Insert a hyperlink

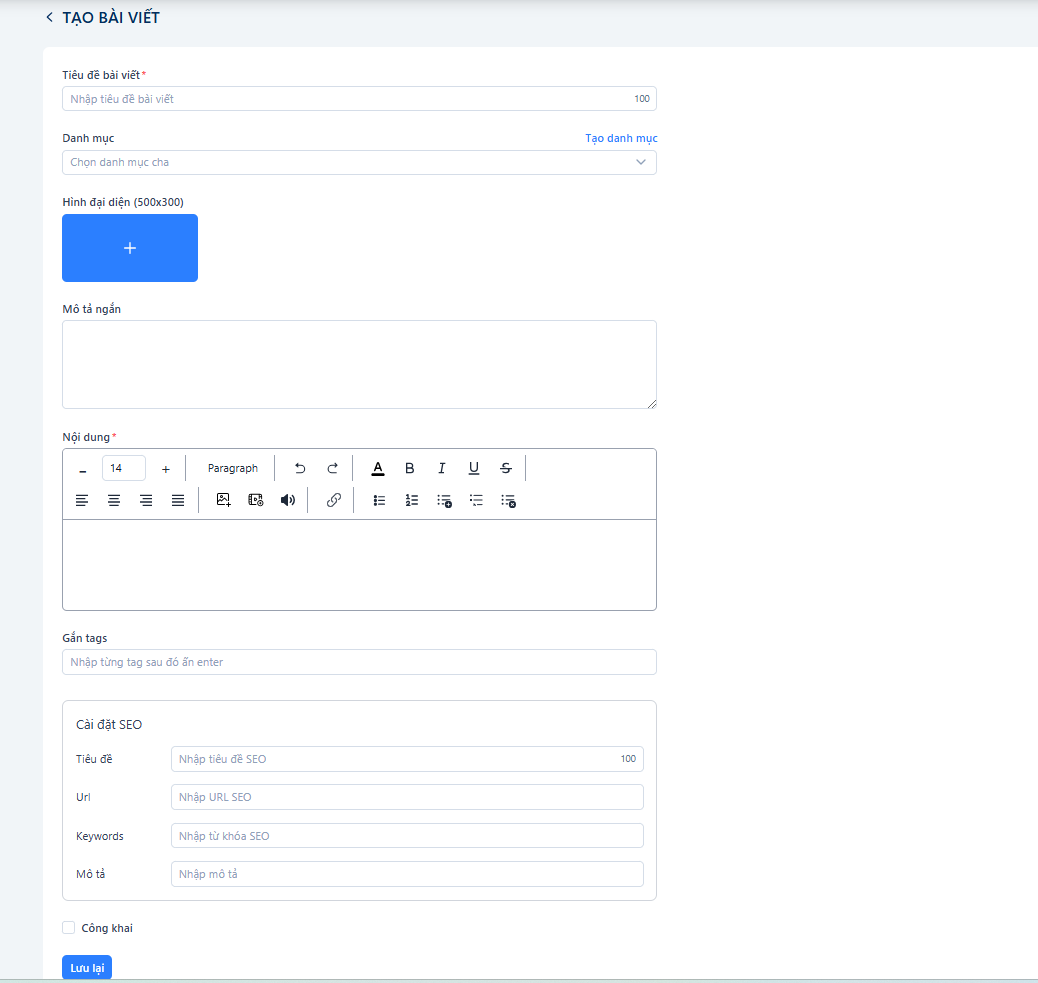(334, 500)
